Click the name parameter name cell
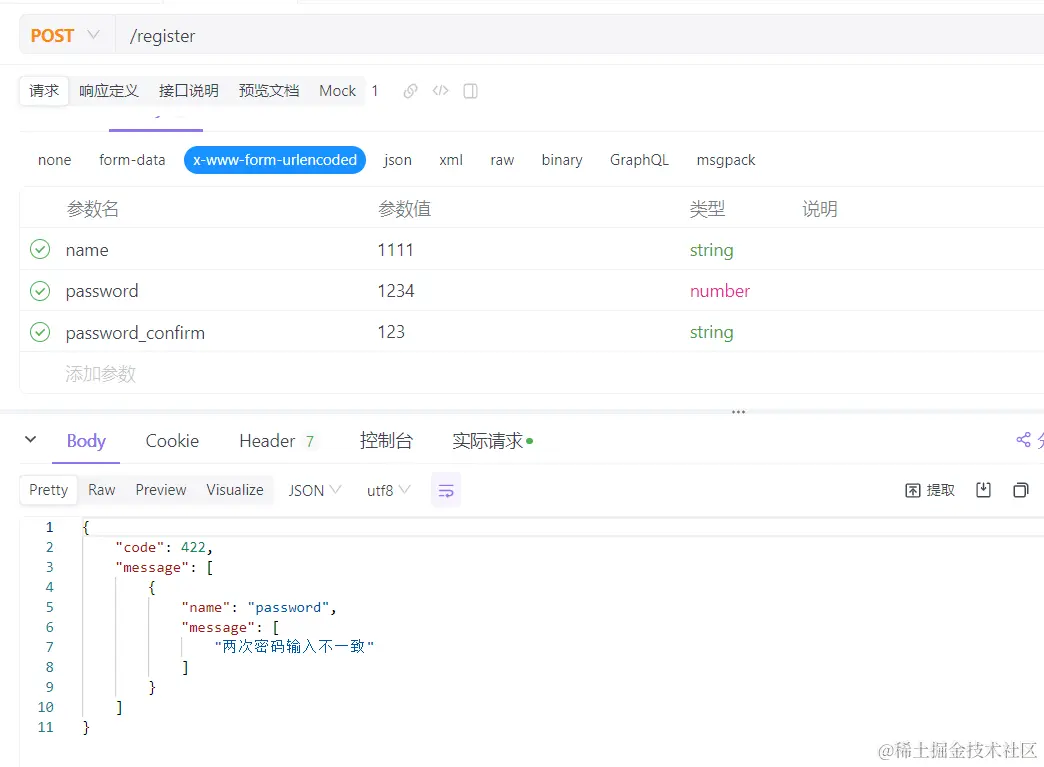Viewport: 1044px width, 767px height. pos(87,250)
